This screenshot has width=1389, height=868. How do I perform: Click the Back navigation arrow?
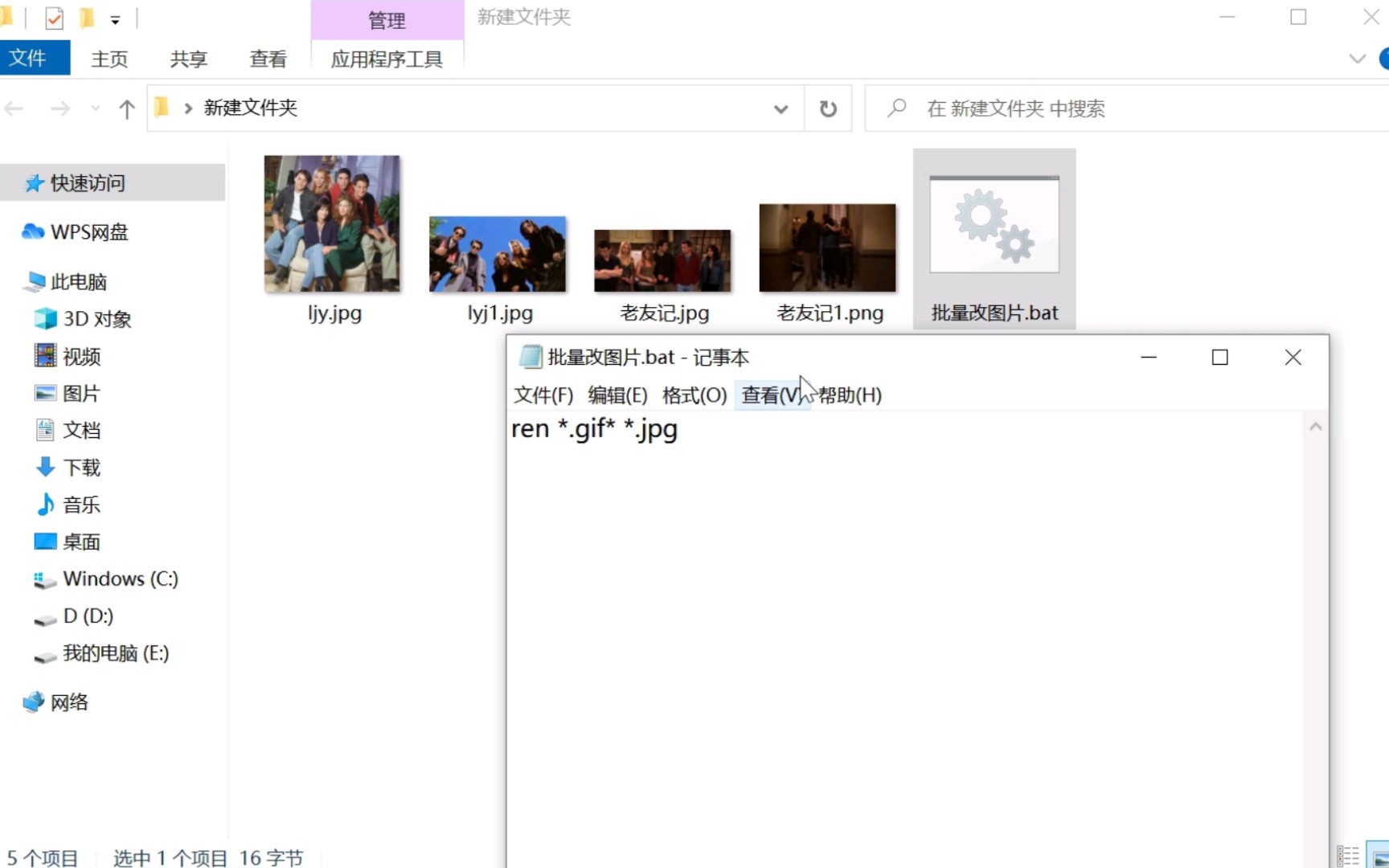coord(14,108)
